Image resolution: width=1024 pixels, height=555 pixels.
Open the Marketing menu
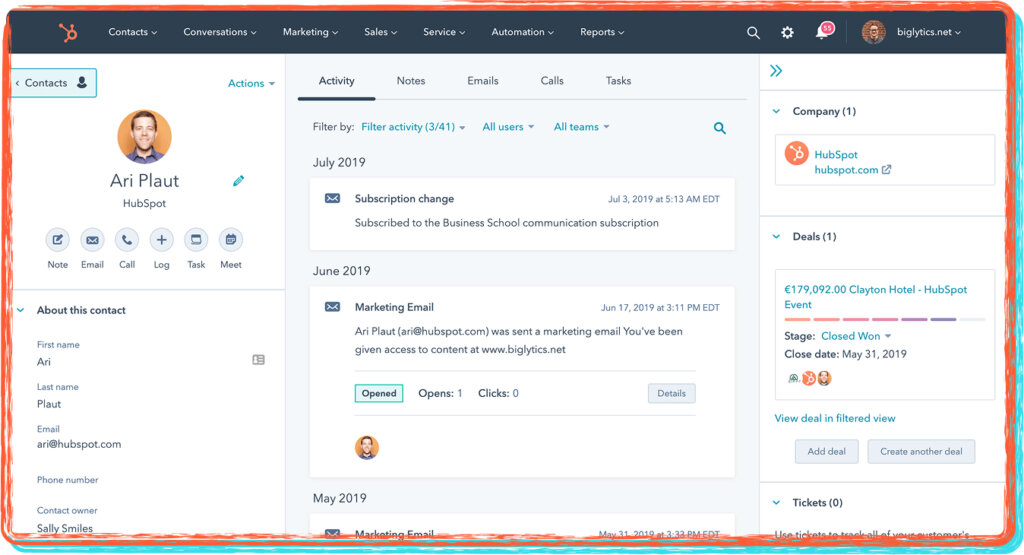310,32
